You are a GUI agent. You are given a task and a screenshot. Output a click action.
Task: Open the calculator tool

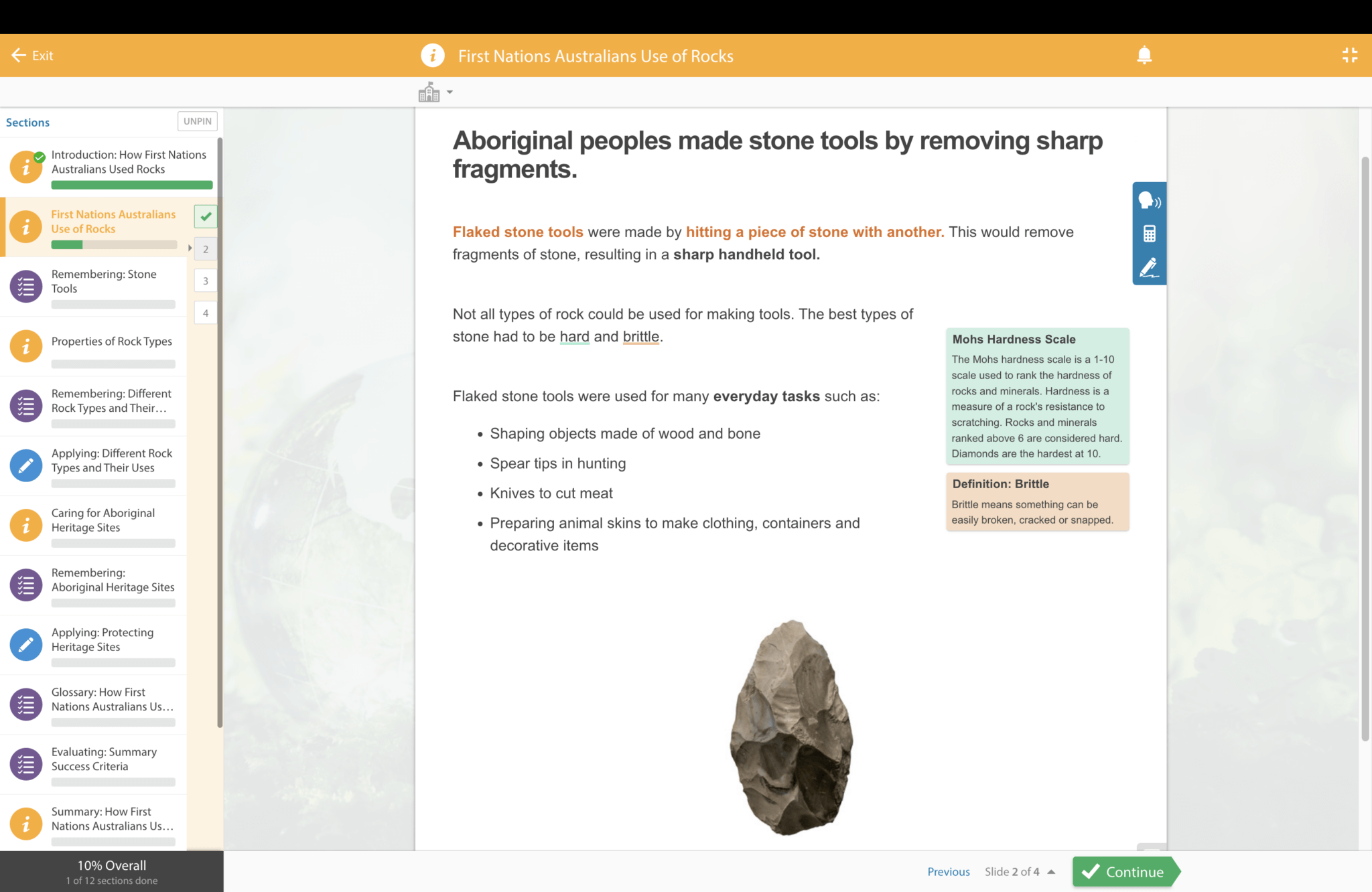pyautogui.click(x=1148, y=233)
